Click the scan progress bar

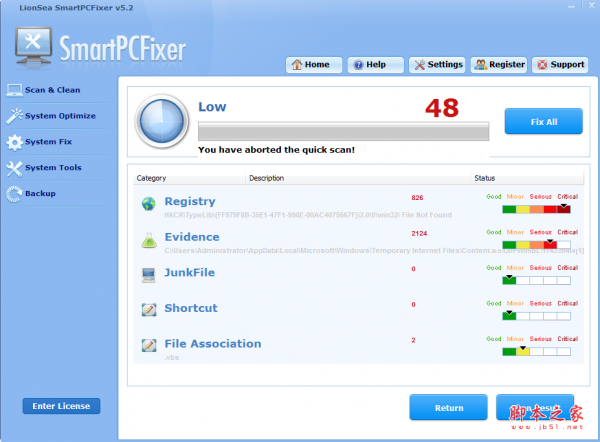pyautogui.click(x=343, y=131)
